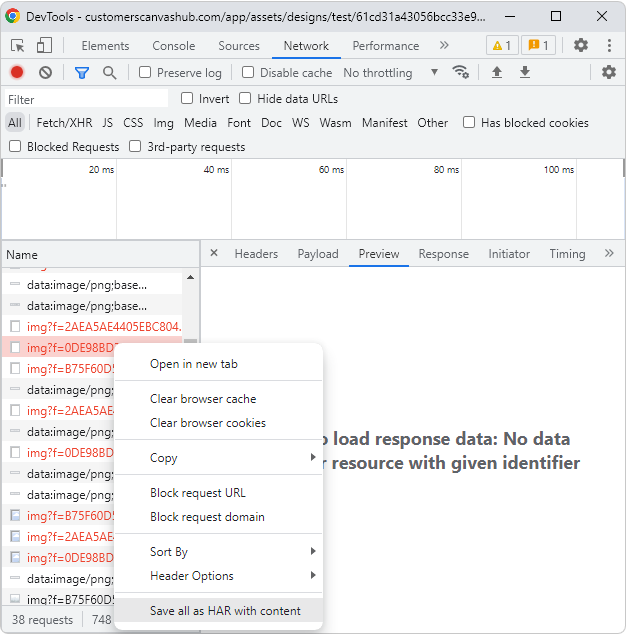The image size is (626, 634).
Task: Click the request list scroll up arrow
Action: coord(190,277)
